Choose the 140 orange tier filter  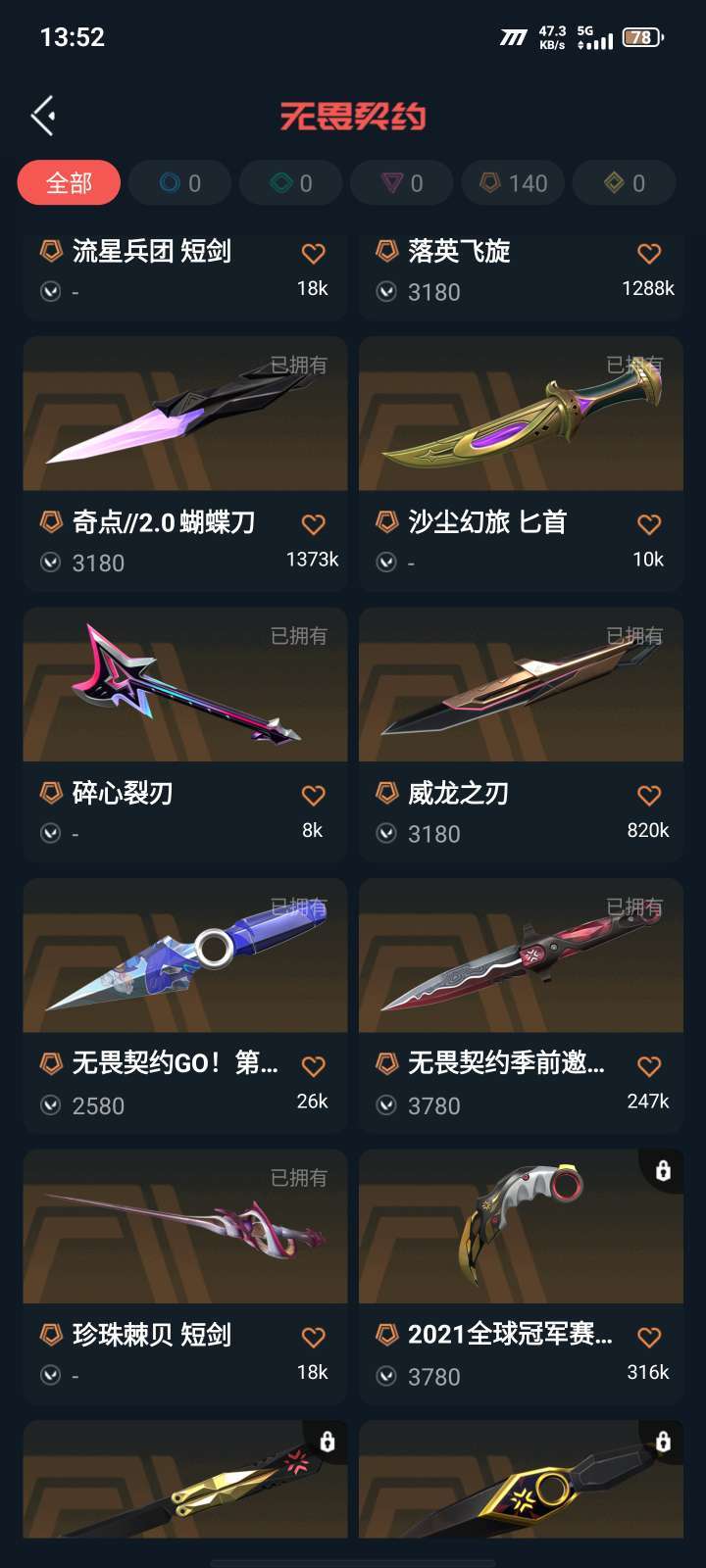point(514,183)
